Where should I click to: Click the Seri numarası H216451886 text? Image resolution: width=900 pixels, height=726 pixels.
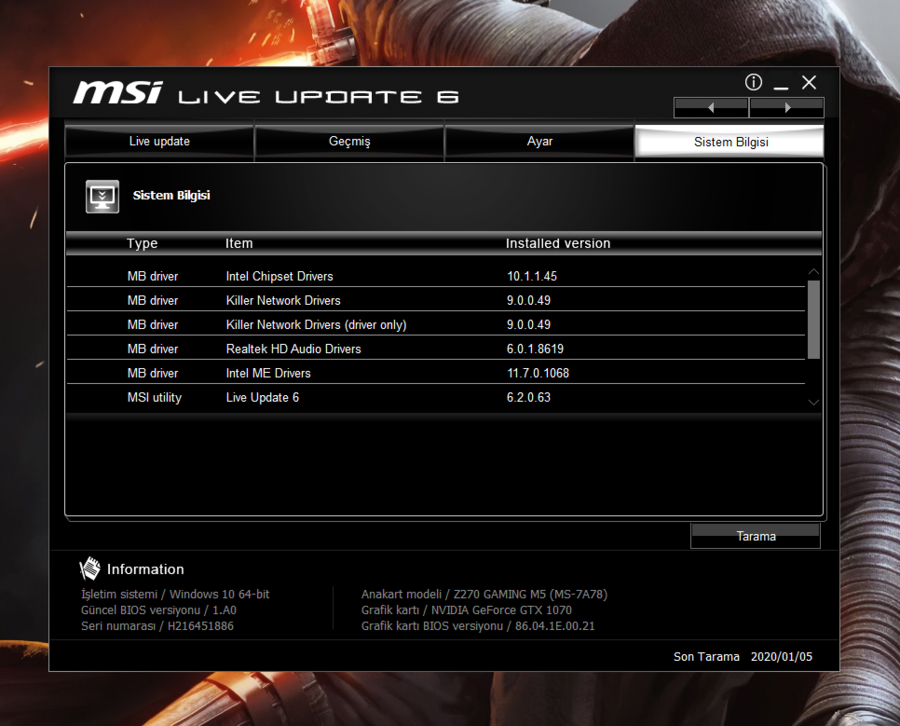pos(157,626)
